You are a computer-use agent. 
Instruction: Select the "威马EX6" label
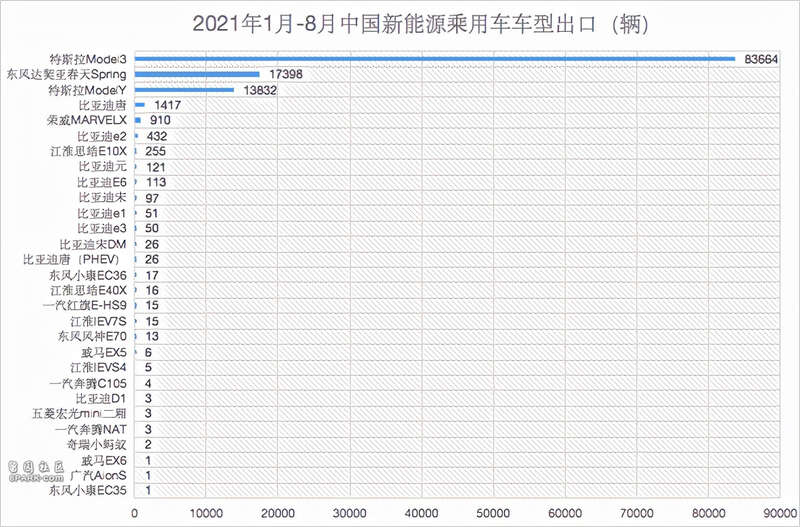pos(104,461)
